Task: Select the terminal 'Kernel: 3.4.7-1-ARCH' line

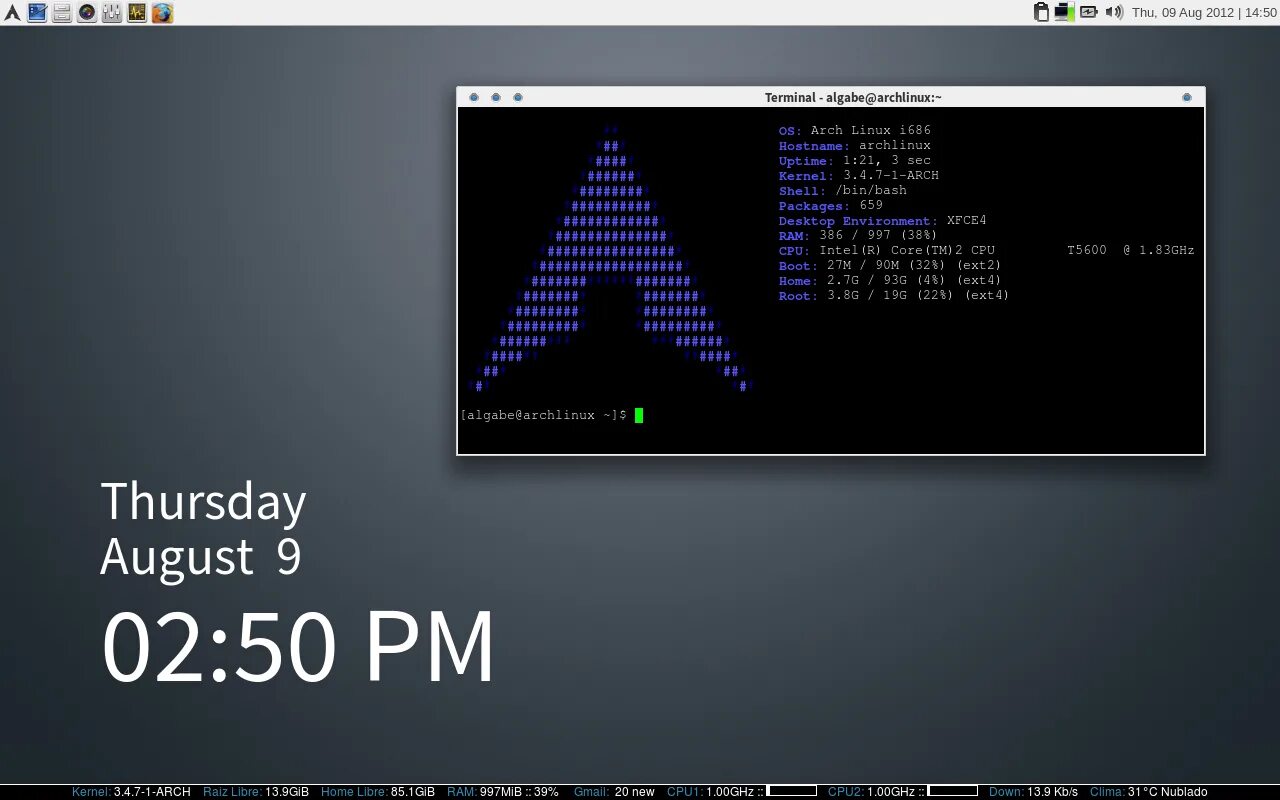Action: tap(859, 175)
